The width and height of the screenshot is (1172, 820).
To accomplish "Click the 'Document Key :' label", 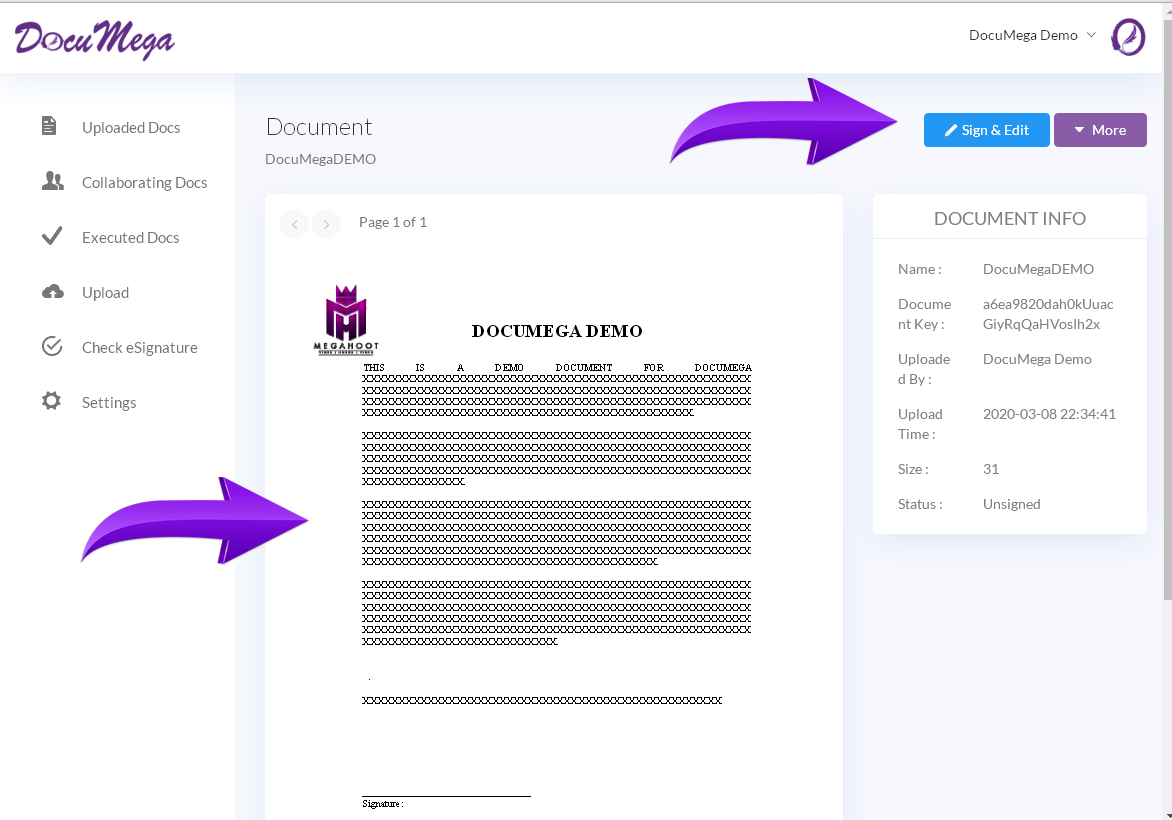I will (x=925, y=314).
